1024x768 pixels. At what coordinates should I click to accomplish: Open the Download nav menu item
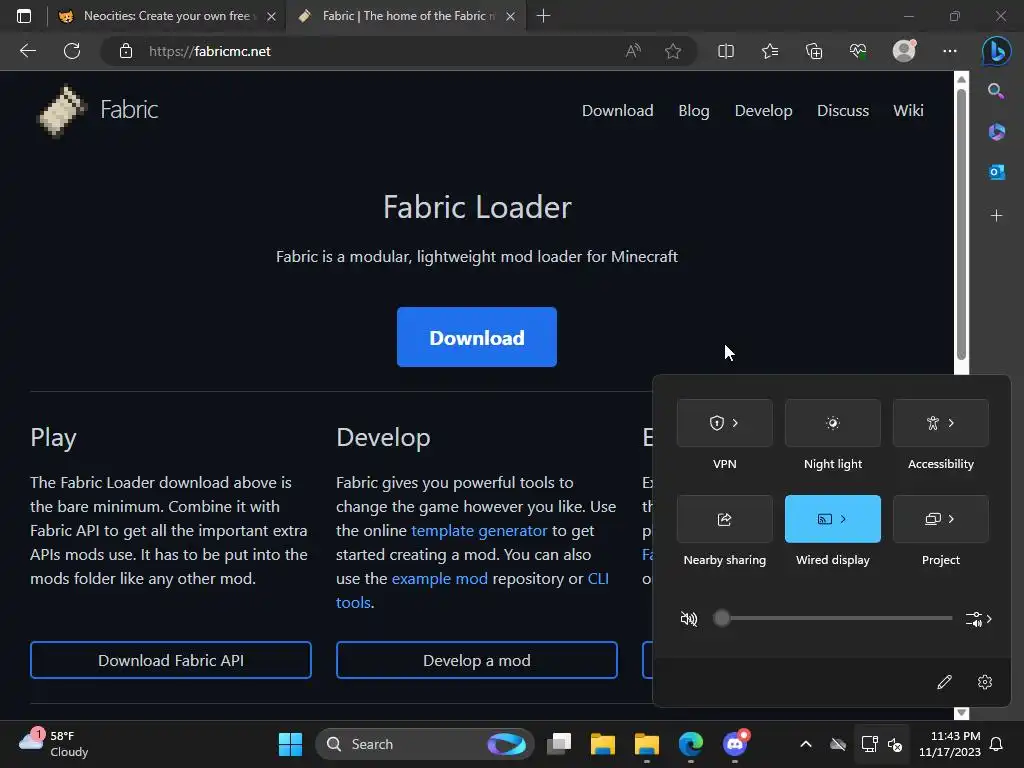tap(617, 110)
